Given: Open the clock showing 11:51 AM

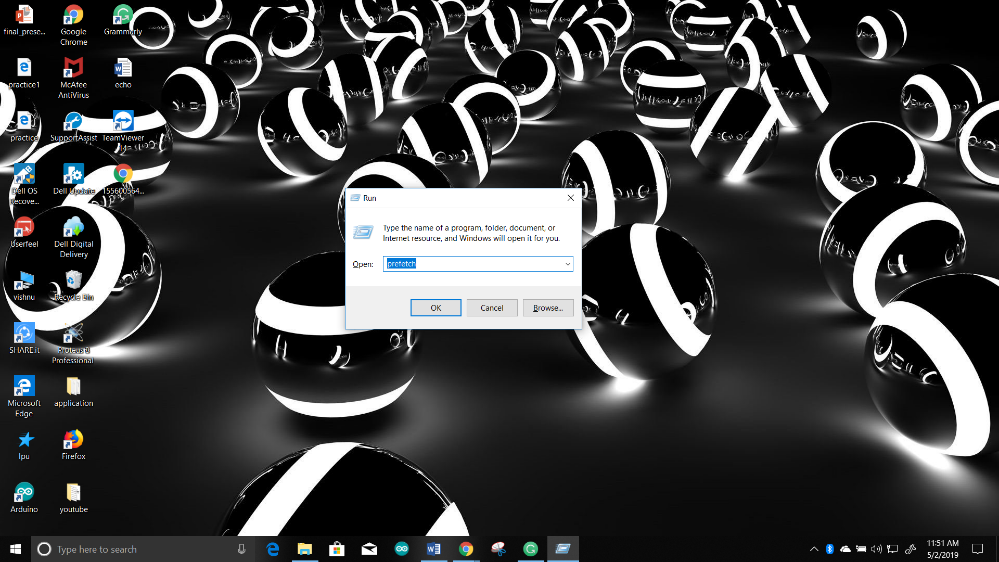Looking at the screenshot, I should pyautogui.click(x=942, y=549).
